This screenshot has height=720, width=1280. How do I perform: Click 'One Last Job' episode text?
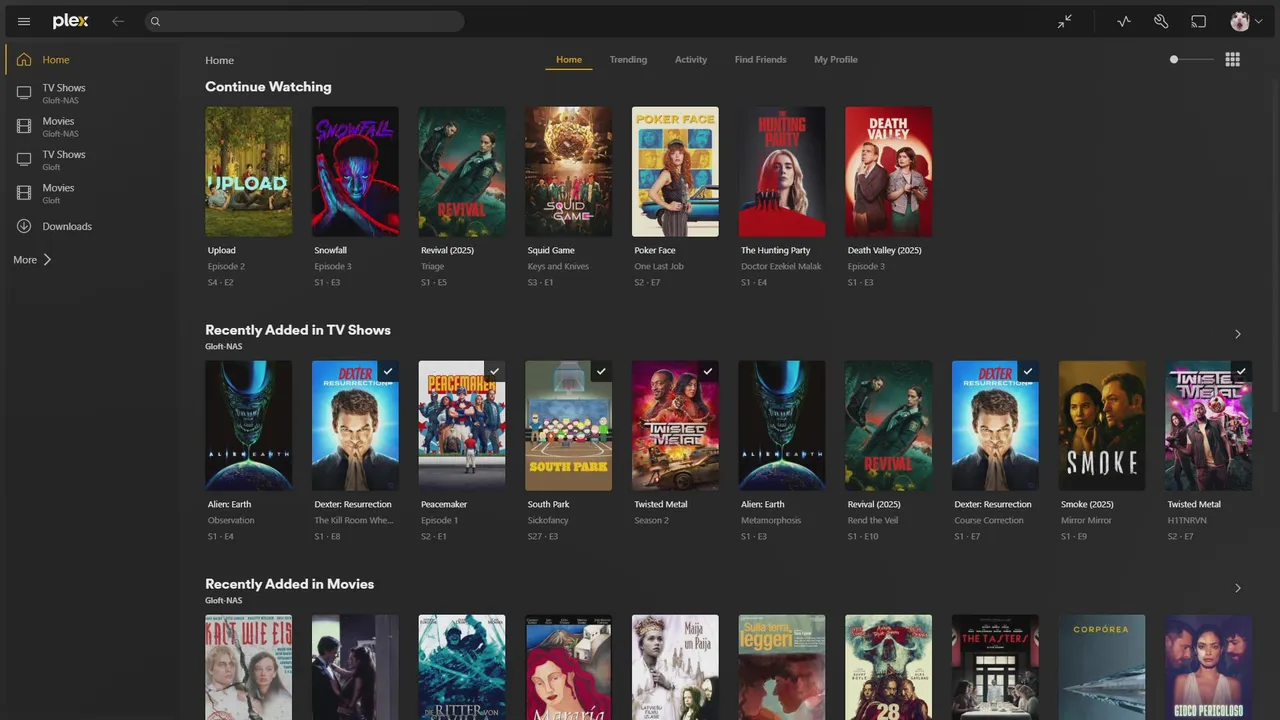click(x=660, y=267)
